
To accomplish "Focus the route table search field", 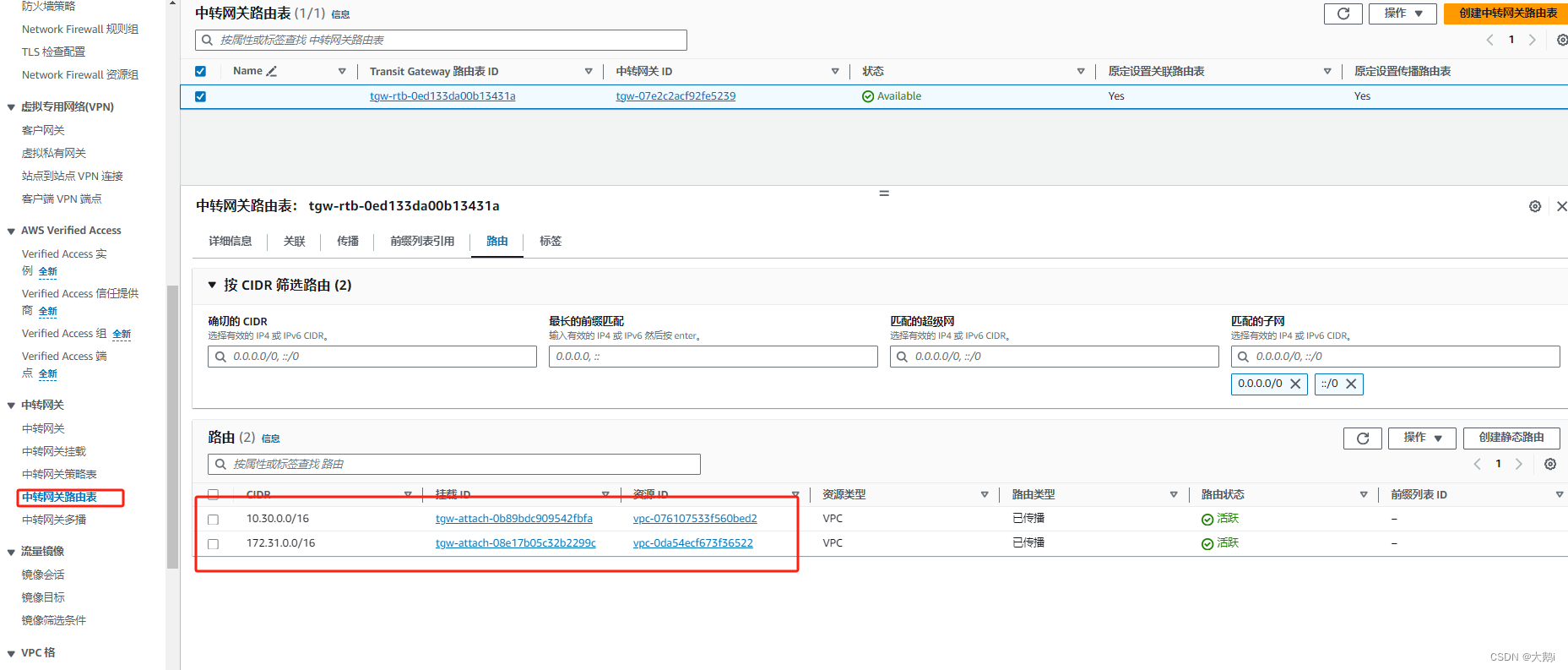I will (441, 40).
